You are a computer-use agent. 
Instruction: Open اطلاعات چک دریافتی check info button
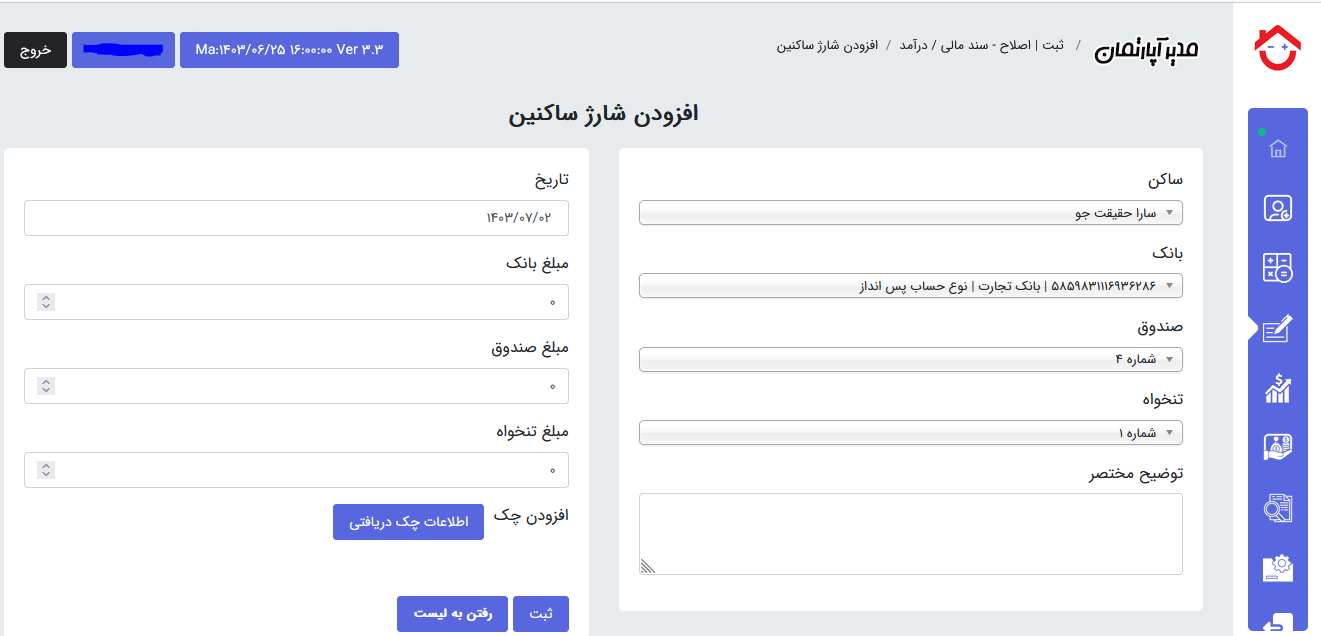point(408,522)
